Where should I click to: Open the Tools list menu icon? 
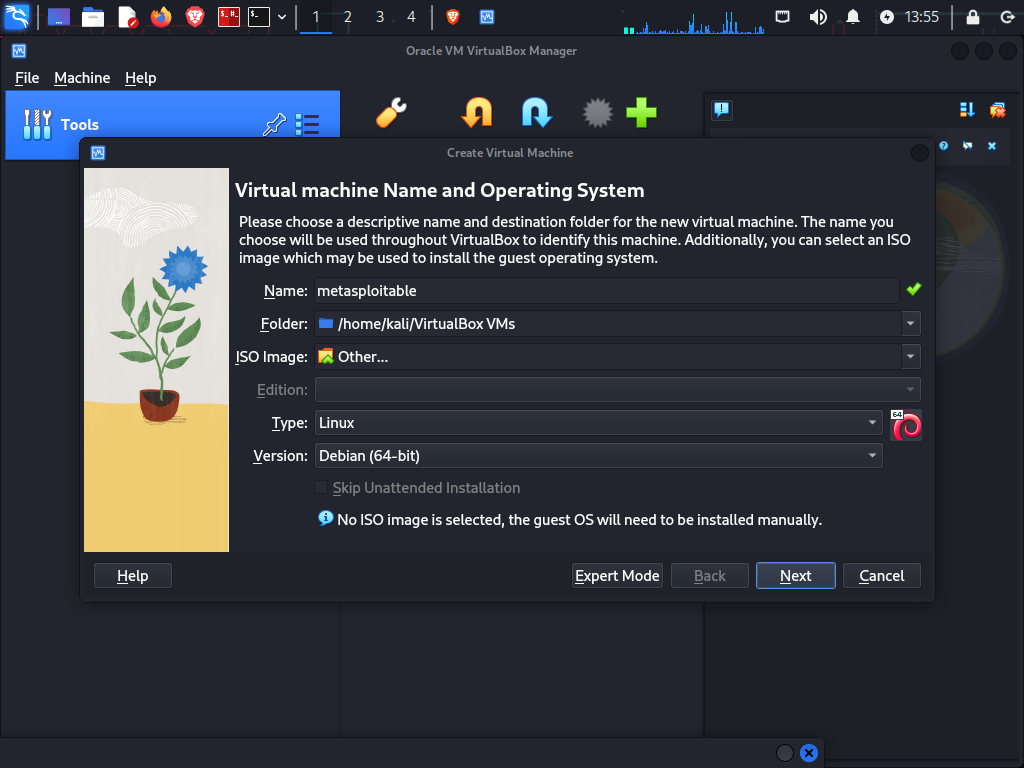tap(307, 124)
